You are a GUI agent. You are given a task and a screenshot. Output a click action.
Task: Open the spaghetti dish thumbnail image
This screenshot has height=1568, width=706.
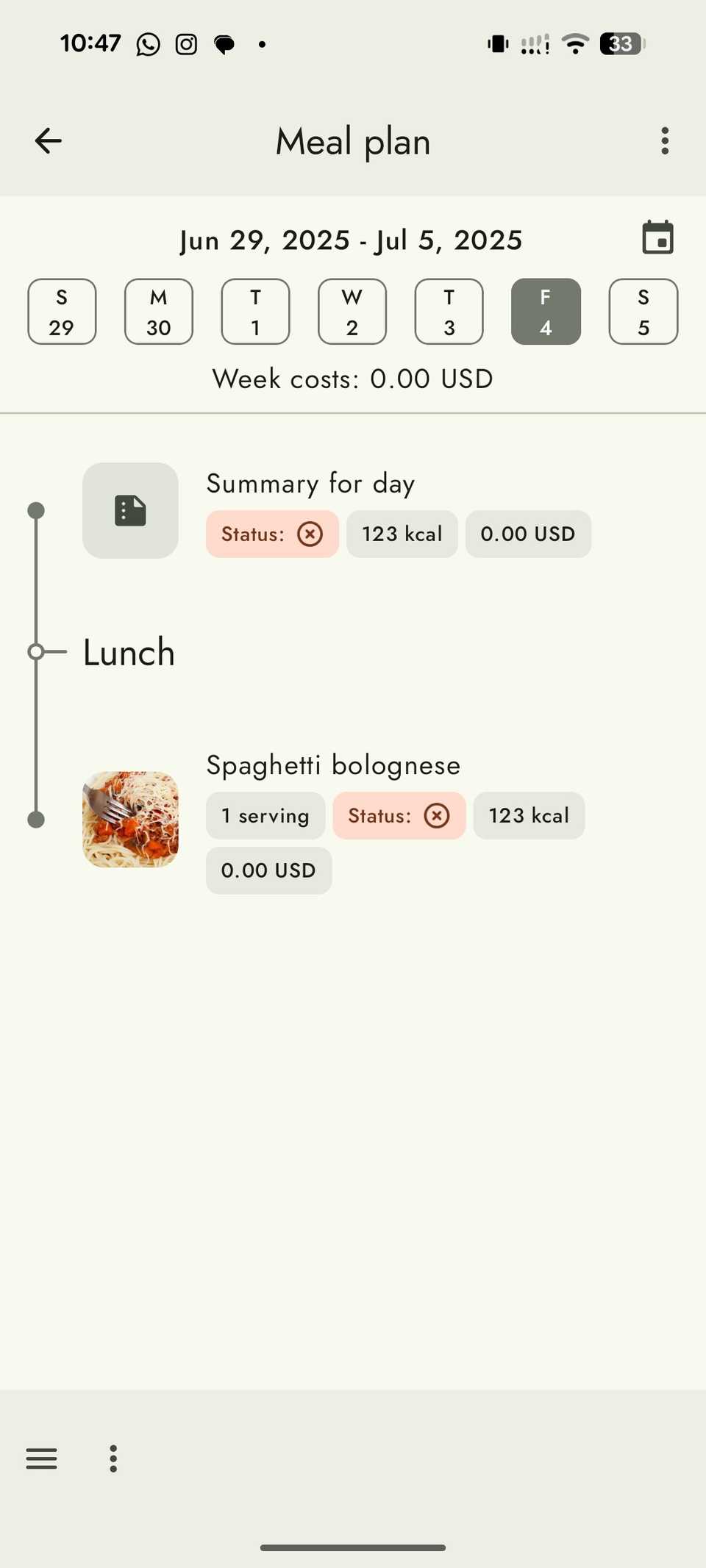click(130, 819)
